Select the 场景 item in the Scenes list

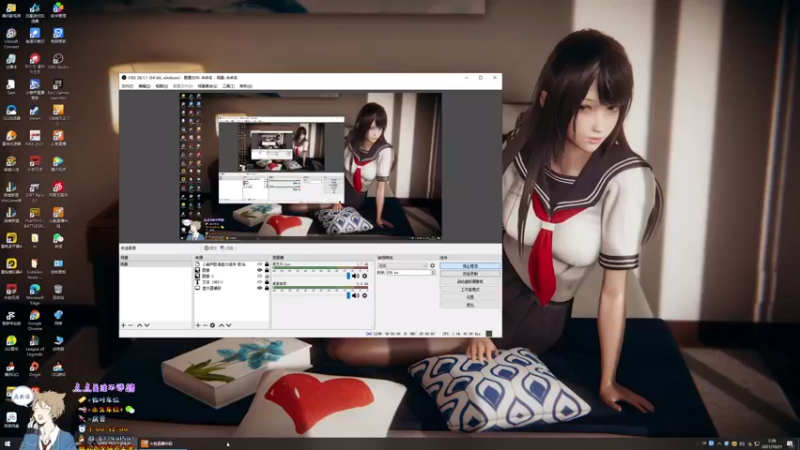[156, 264]
